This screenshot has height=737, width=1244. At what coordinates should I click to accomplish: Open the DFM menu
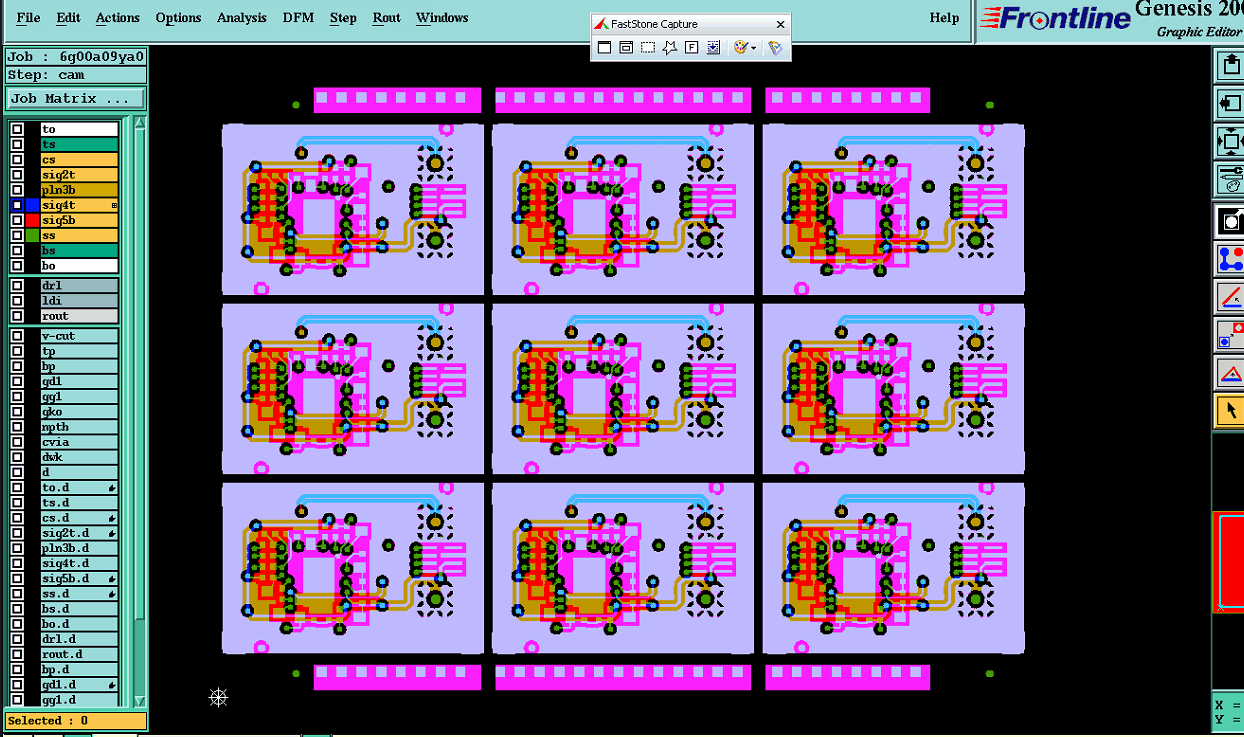click(298, 18)
